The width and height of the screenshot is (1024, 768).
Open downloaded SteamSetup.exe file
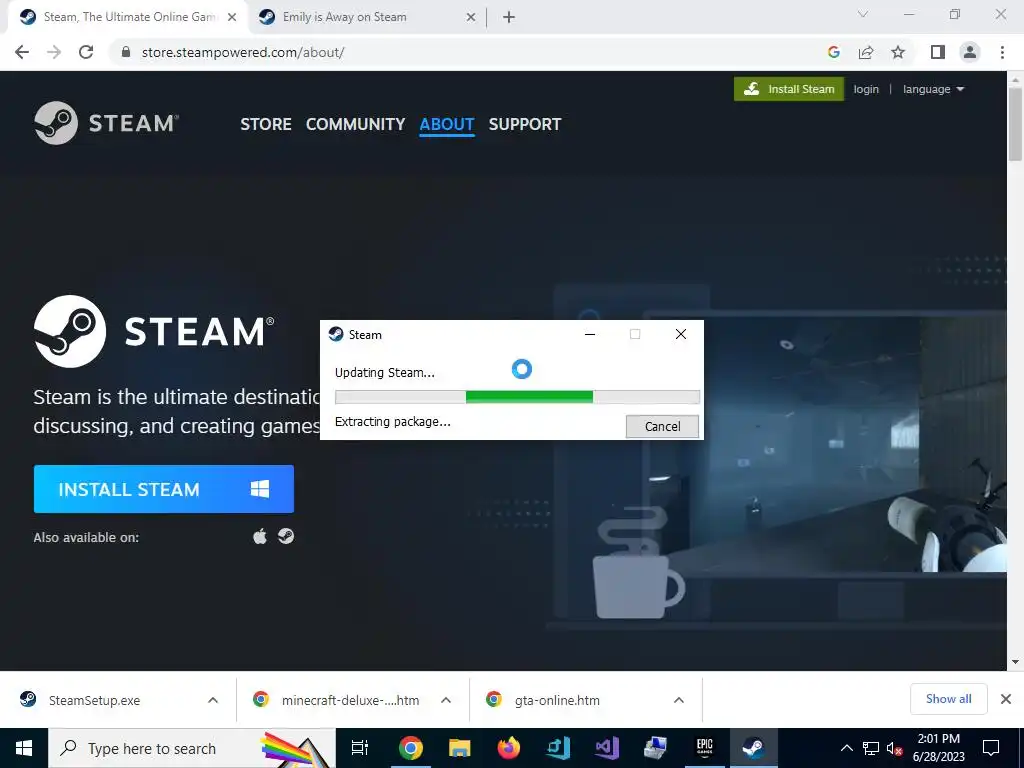[x=94, y=700]
